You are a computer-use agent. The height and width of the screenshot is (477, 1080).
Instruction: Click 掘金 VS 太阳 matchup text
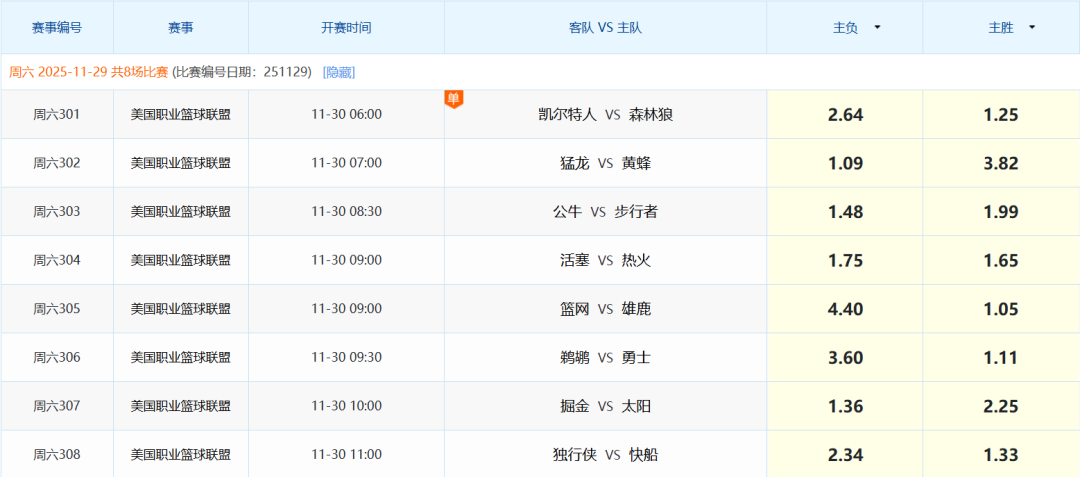[605, 407]
